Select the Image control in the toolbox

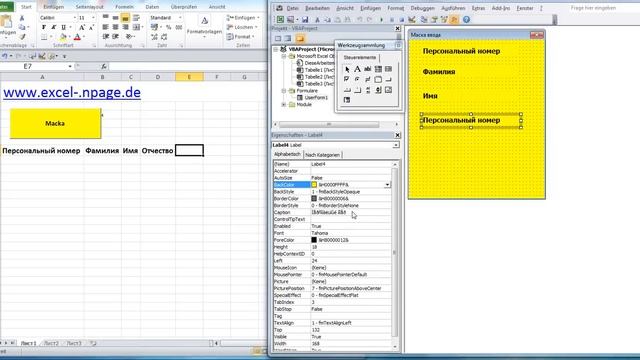coord(388,90)
